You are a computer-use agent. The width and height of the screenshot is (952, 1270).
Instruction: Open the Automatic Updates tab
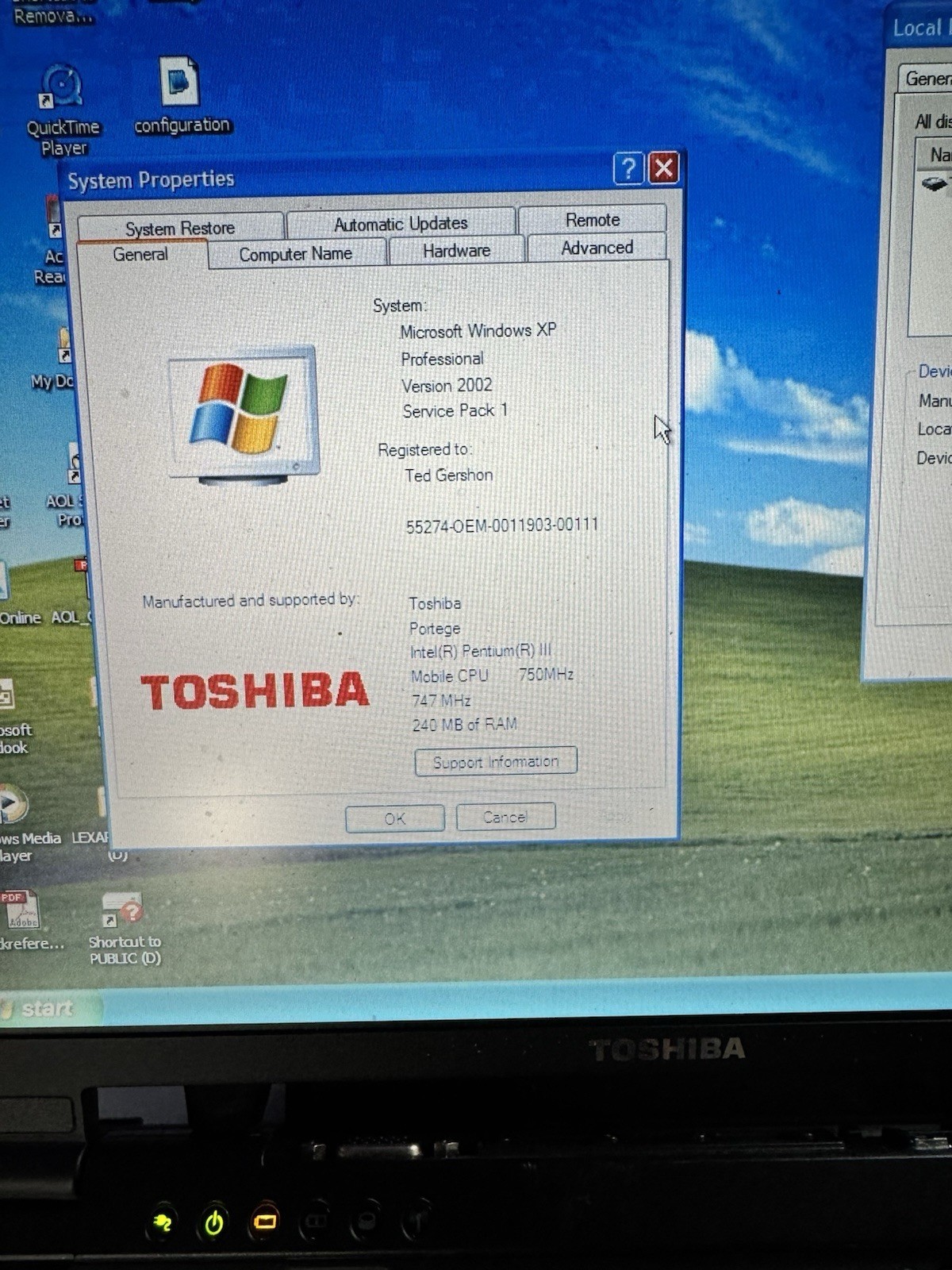401,224
